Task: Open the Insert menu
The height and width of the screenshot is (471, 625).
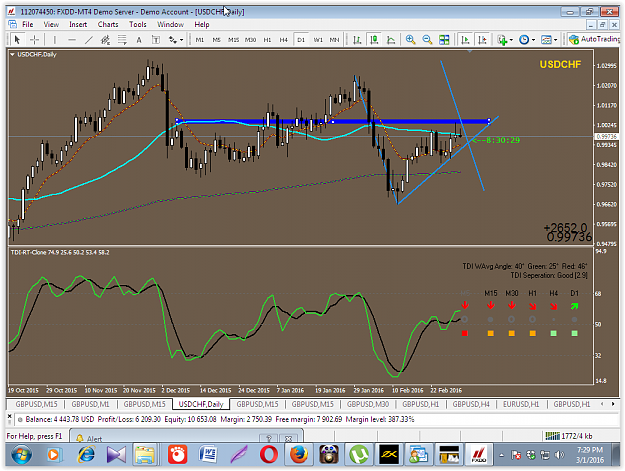Action: point(78,24)
